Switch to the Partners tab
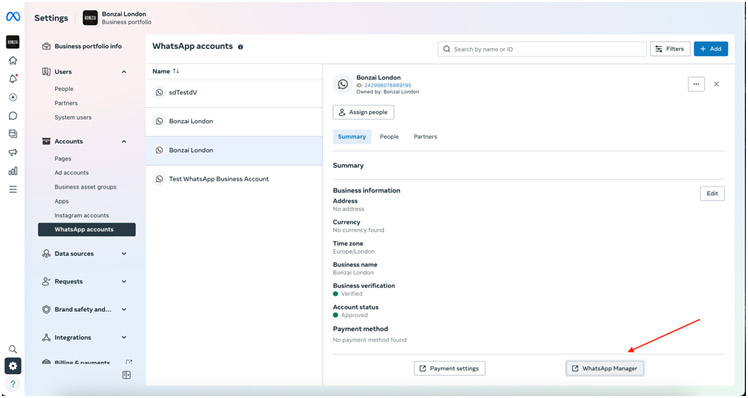Screen dimensions: 748x398 425,136
